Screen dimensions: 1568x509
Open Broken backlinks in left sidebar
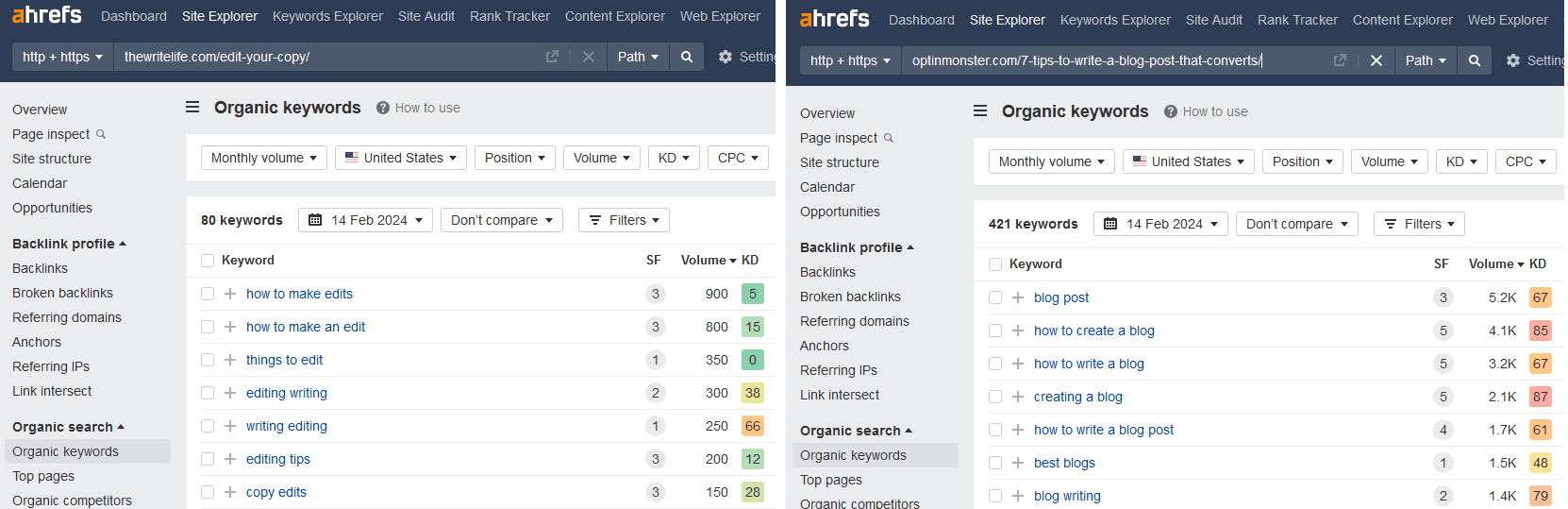click(x=62, y=293)
